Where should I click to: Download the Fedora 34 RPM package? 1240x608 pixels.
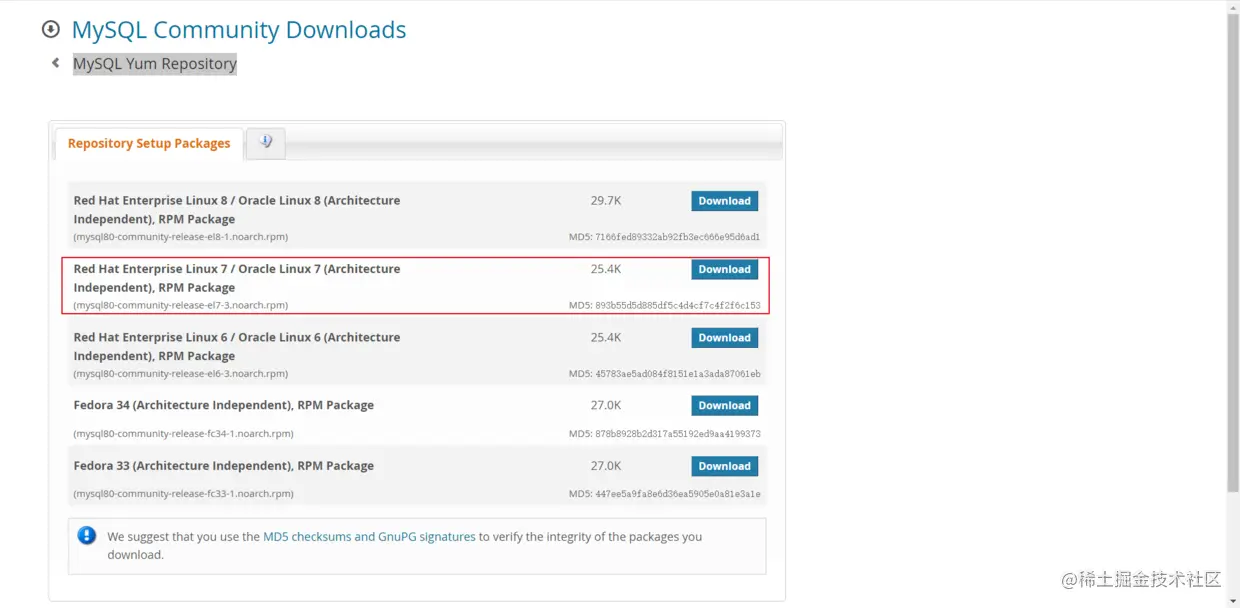[724, 406]
